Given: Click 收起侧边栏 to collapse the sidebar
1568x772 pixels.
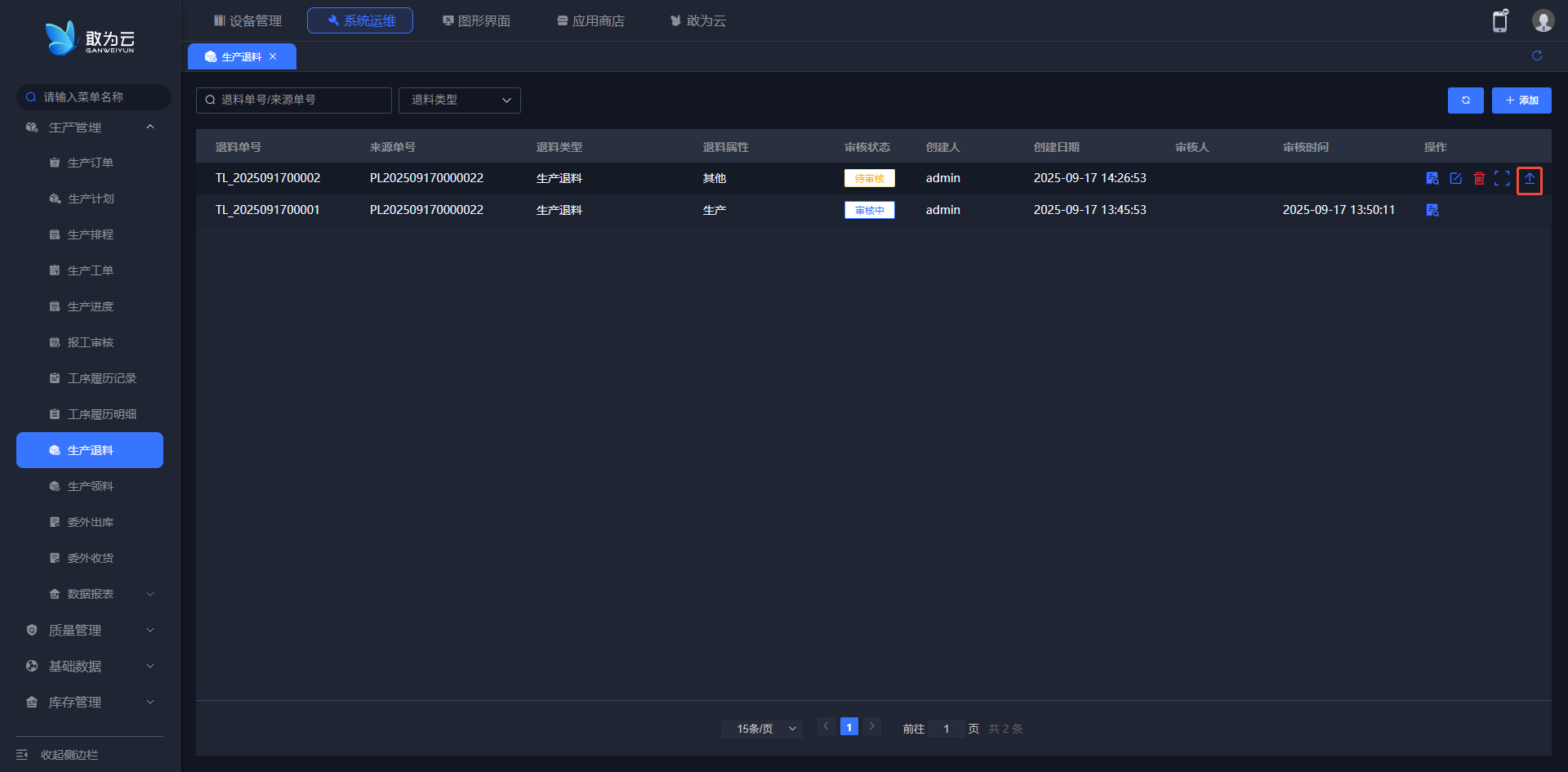Looking at the screenshot, I should click(69, 755).
